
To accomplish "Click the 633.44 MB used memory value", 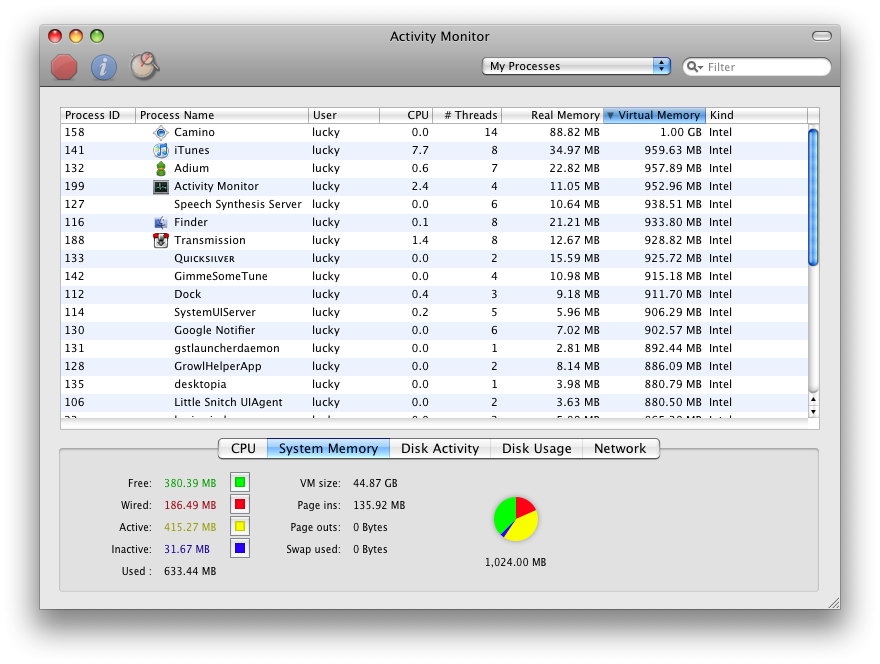I will 190,571.
